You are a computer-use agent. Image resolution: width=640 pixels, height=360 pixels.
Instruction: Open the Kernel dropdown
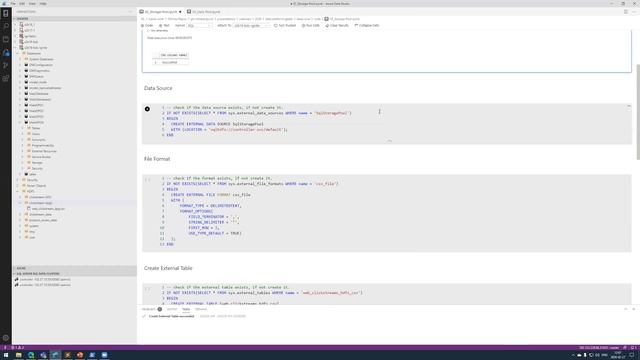tap(200, 25)
